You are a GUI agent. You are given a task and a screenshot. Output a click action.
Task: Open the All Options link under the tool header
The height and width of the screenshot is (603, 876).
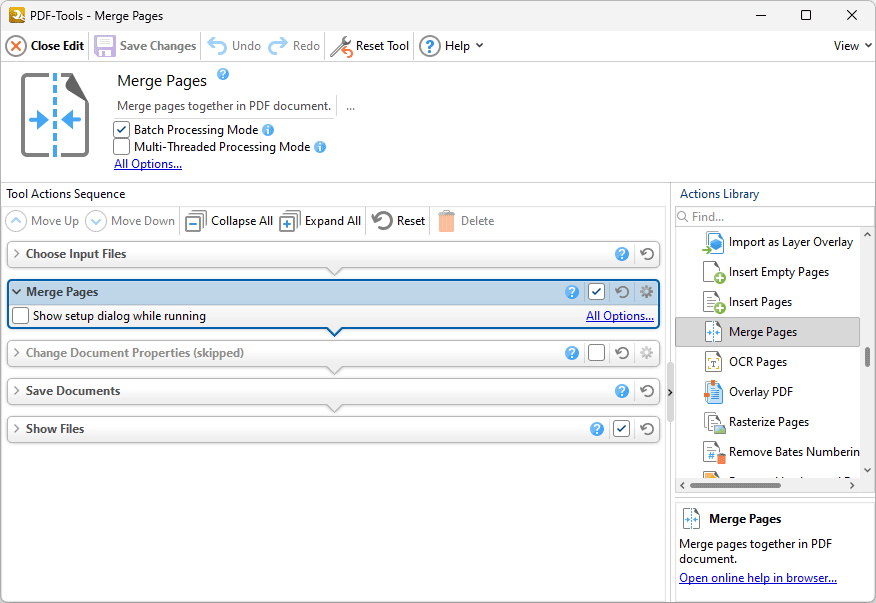click(148, 164)
